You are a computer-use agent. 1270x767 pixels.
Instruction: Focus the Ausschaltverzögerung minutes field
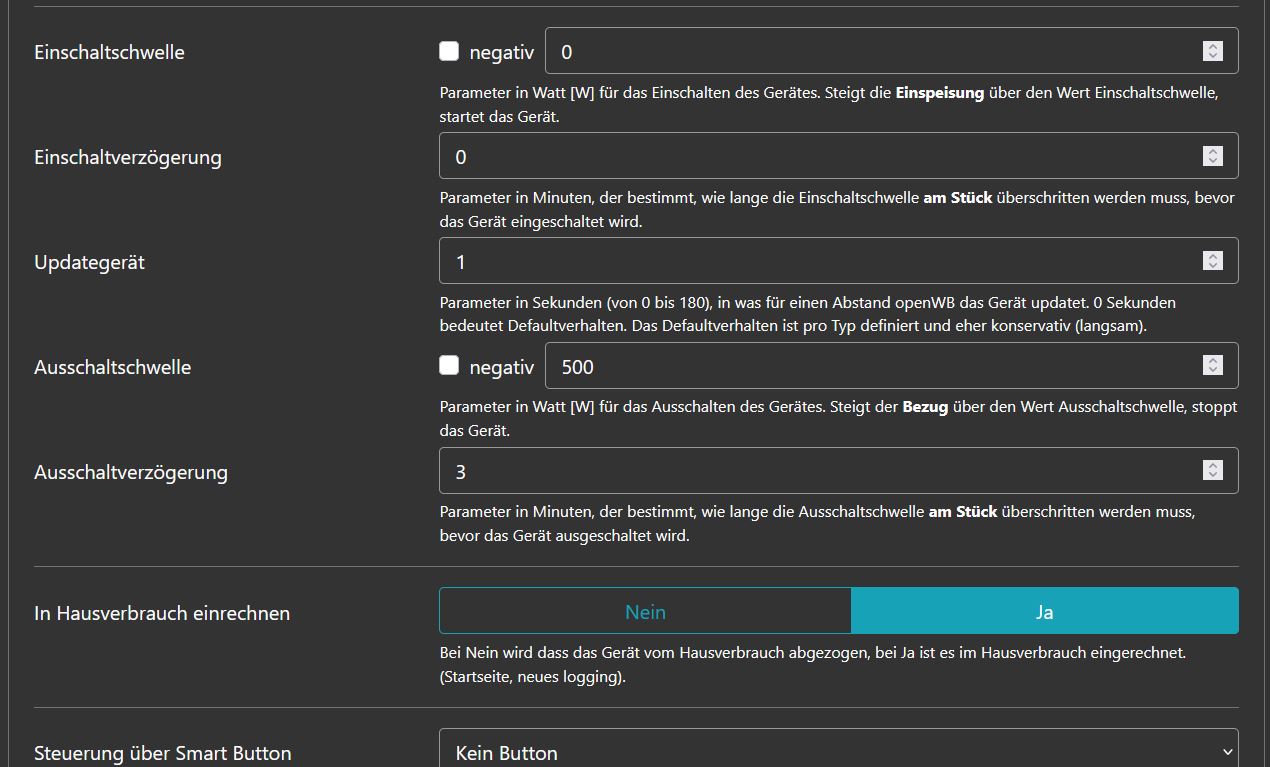pyautogui.click(x=815, y=471)
